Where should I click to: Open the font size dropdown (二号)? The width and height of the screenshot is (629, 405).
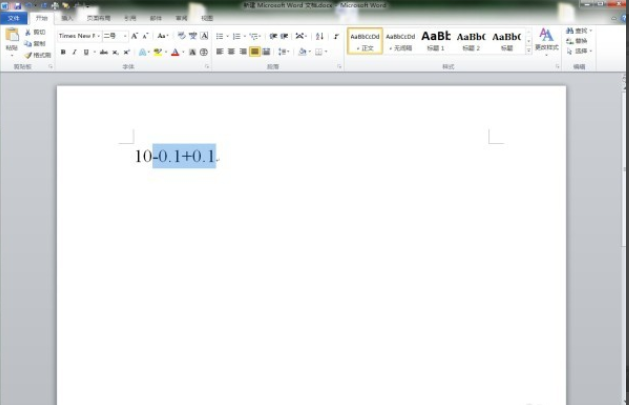click(x=125, y=36)
